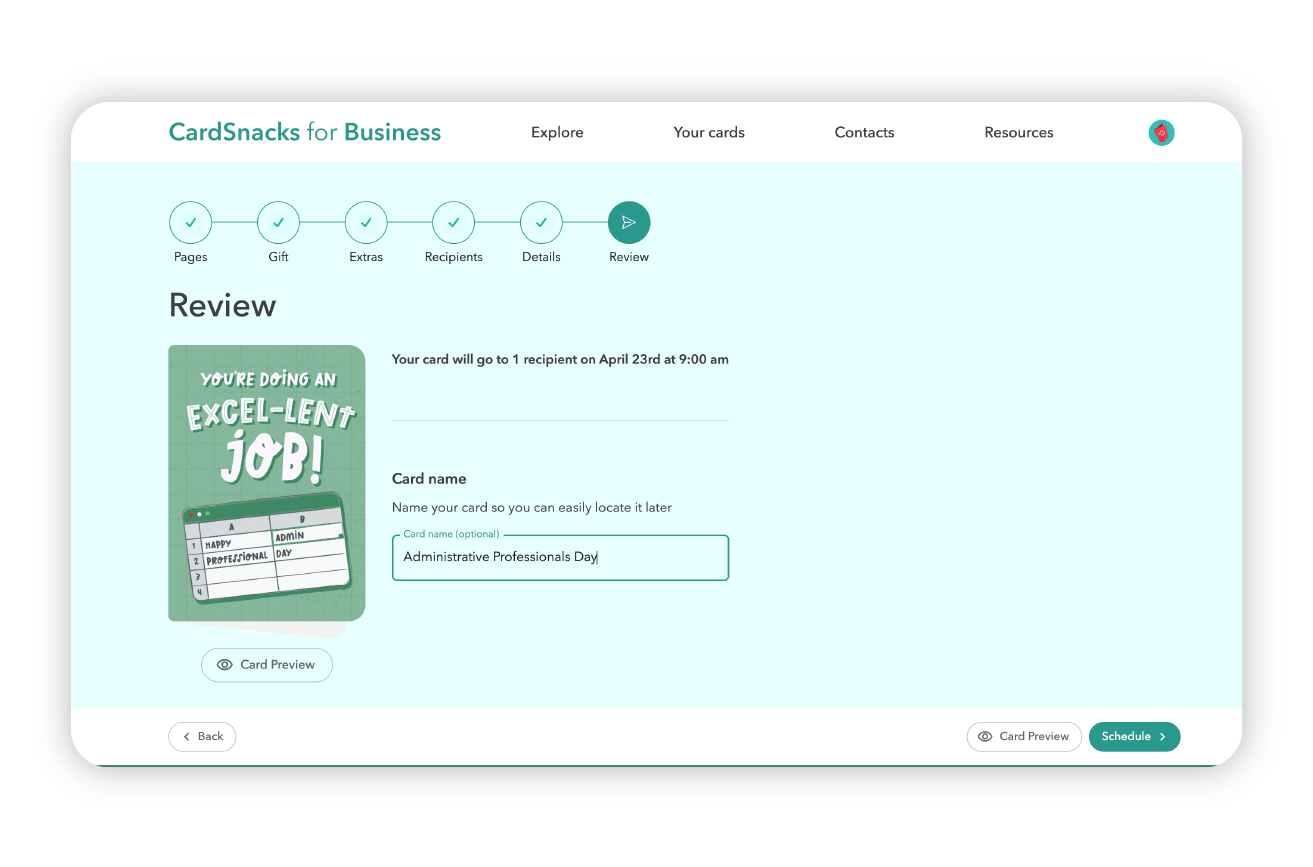Go Back to the previous step
1313x867 pixels.
point(202,737)
